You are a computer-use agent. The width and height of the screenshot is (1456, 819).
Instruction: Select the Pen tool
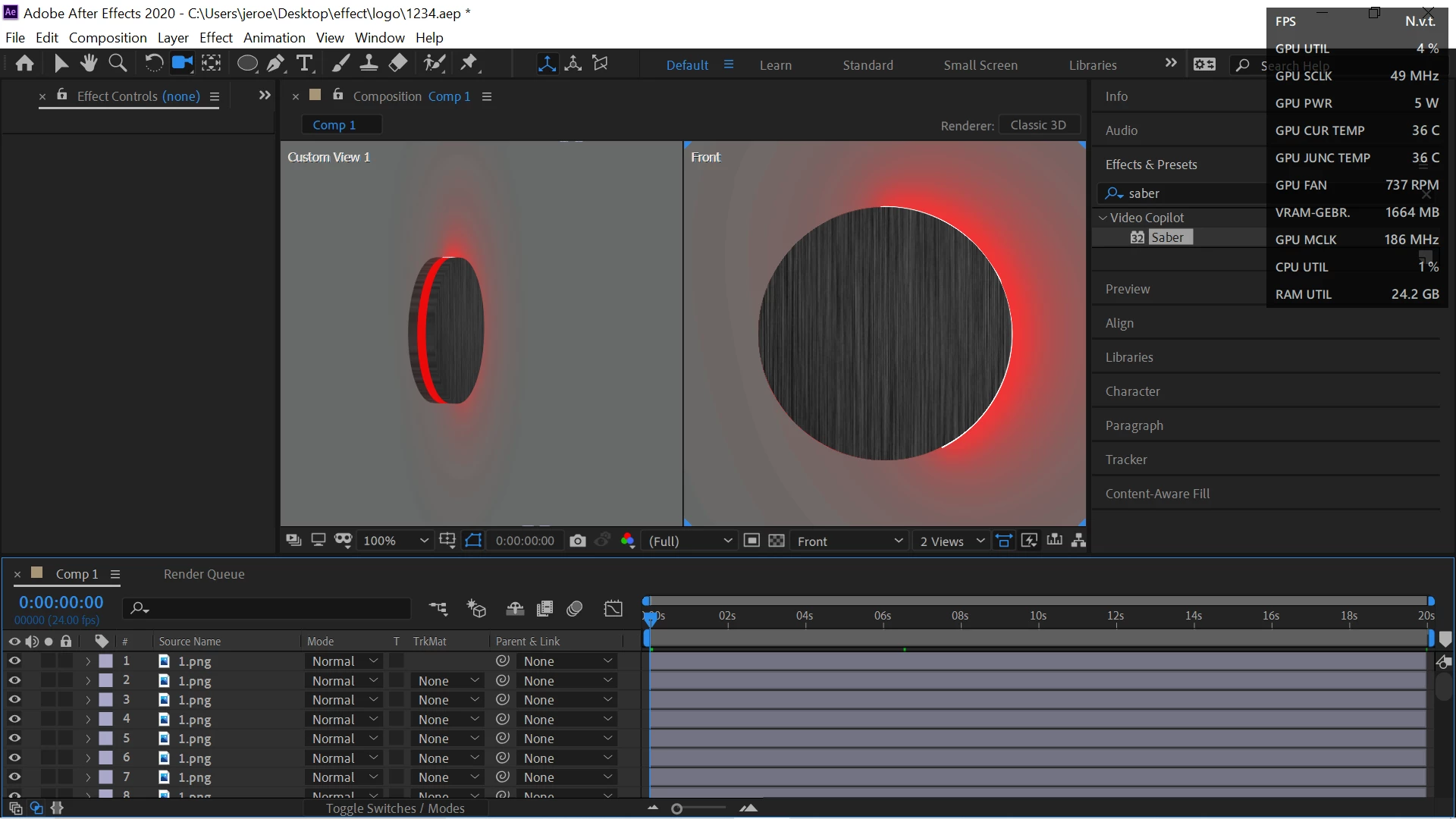pos(276,64)
